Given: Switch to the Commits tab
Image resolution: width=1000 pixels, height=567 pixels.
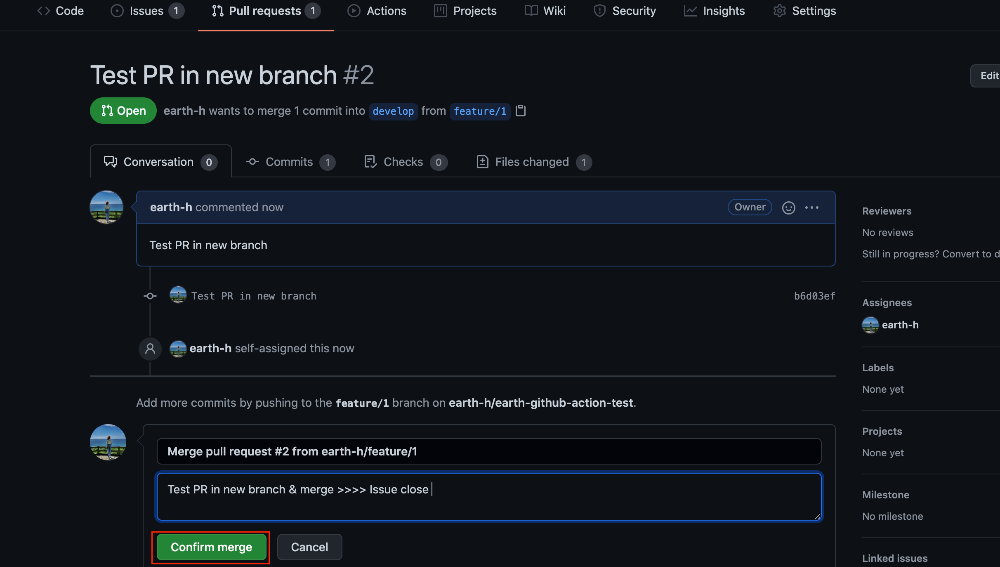Looking at the screenshot, I should coord(291,162).
